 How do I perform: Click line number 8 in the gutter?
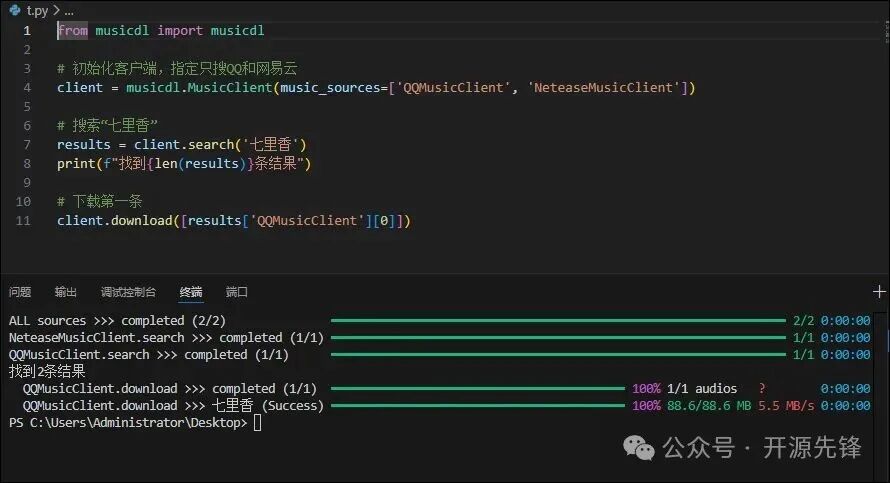tap(27, 163)
